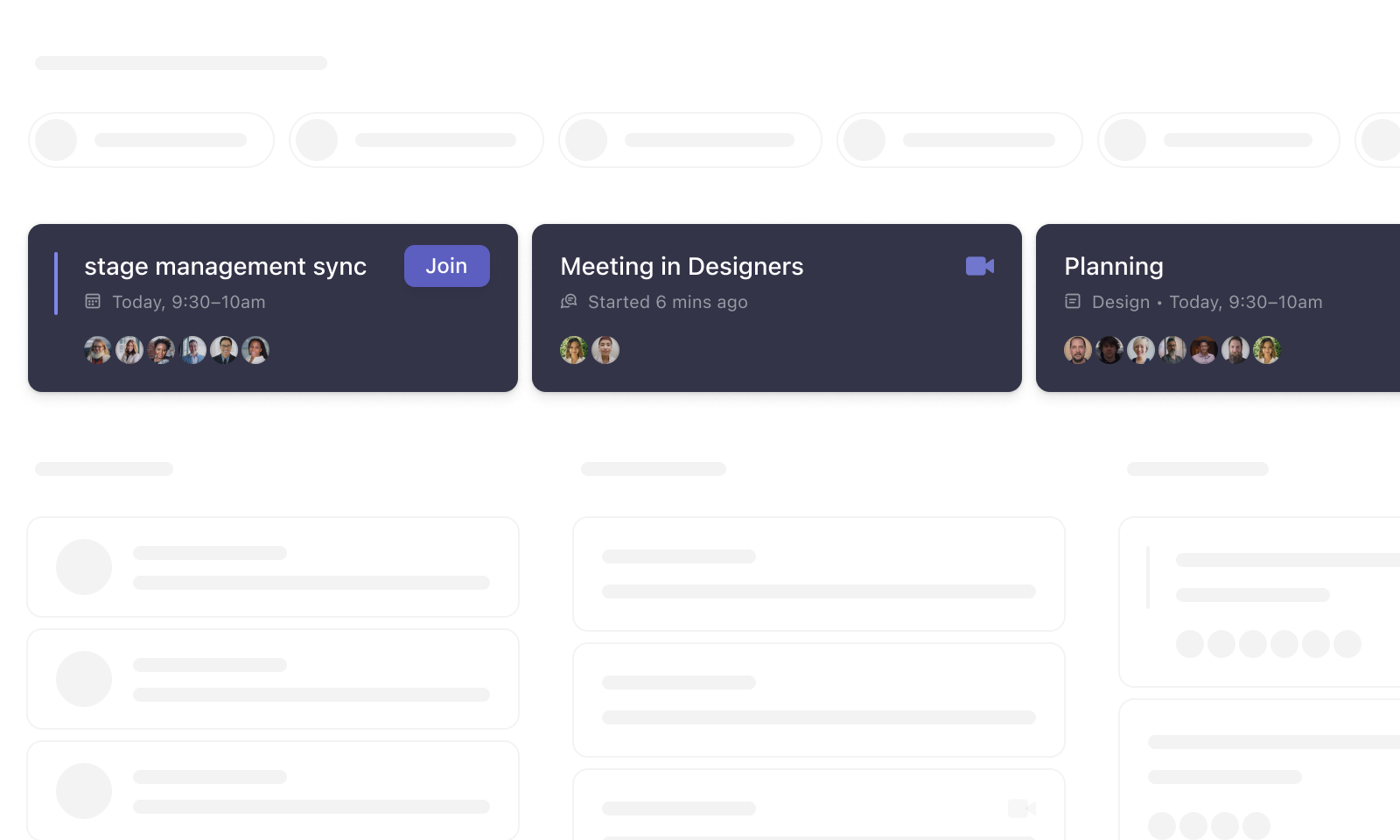Image resolution: width=1400 pixels, height=840 pixels.
Task: Click the purple video camera icon
Action: [979, 266]
